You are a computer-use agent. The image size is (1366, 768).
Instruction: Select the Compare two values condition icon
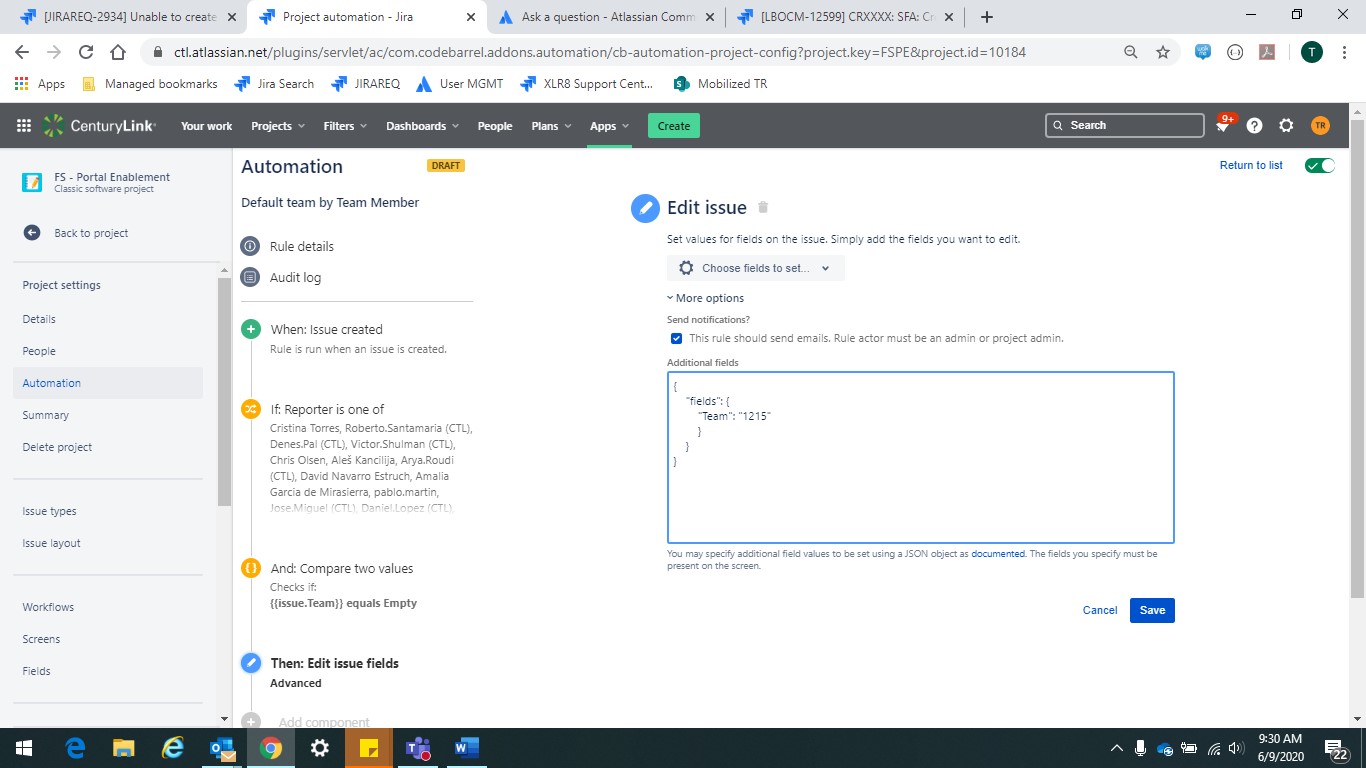tap(251, 568)
